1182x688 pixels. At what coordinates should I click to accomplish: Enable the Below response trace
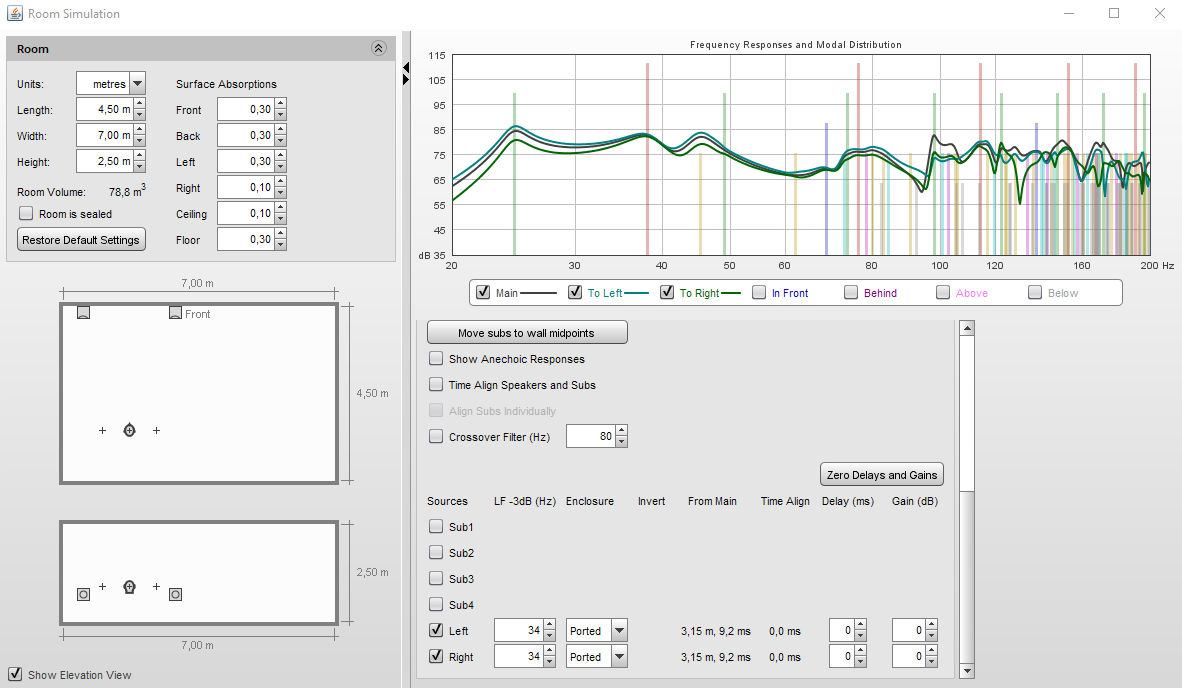1035,292
